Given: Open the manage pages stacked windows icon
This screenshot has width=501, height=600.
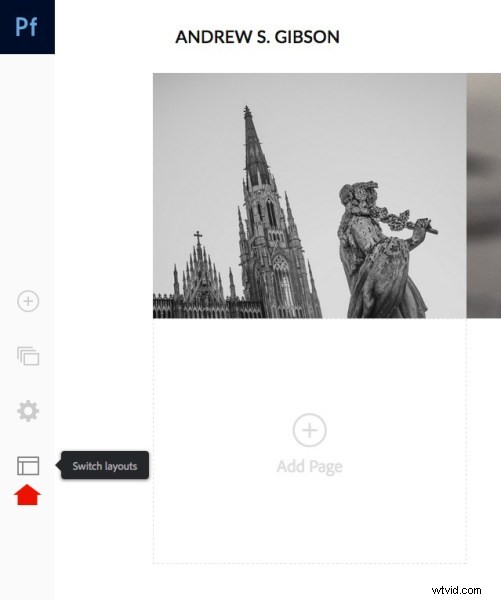Looking at the screenshot, I should (x=28, y=356).
